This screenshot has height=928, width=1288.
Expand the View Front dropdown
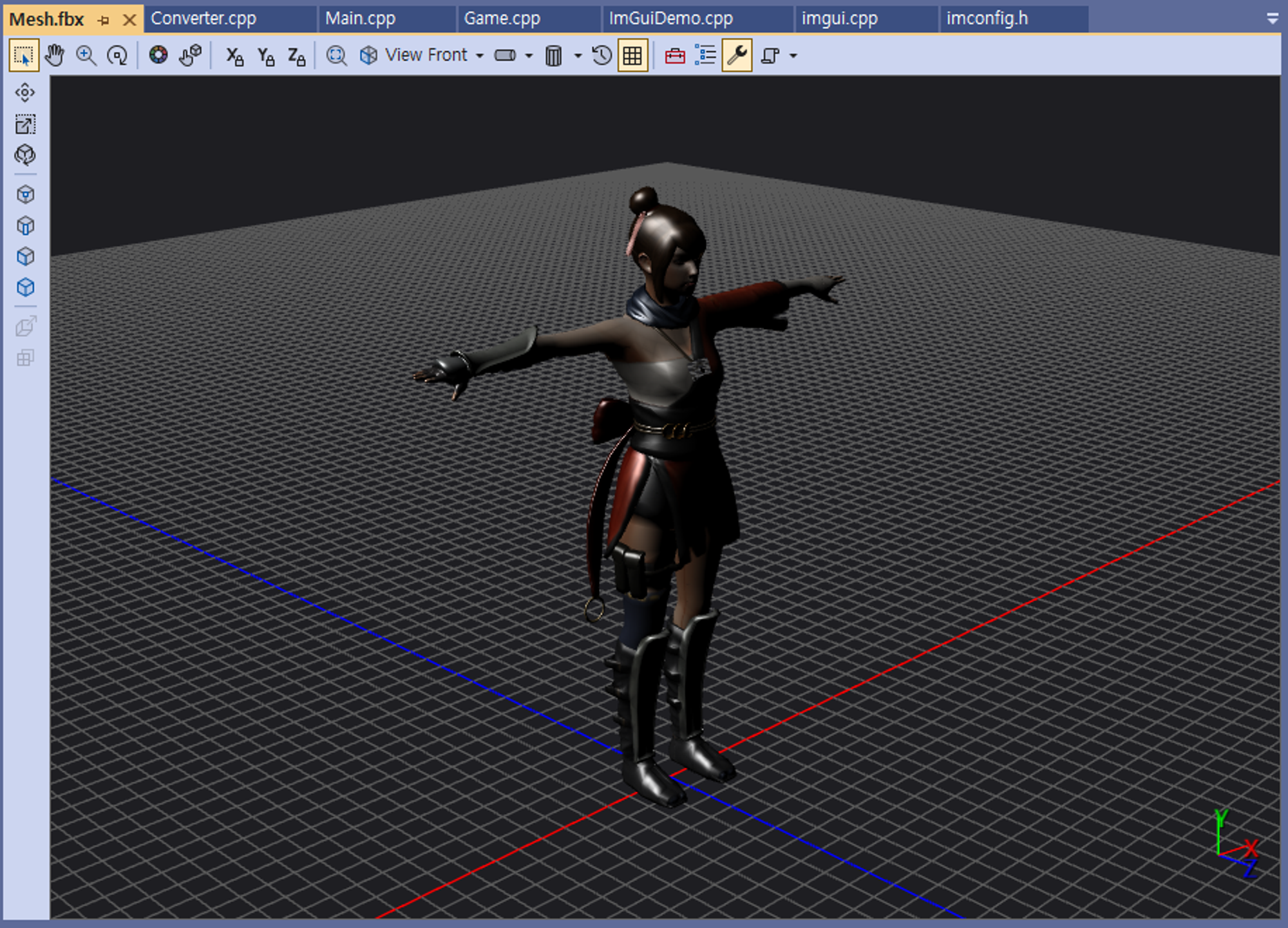[480, 56]
